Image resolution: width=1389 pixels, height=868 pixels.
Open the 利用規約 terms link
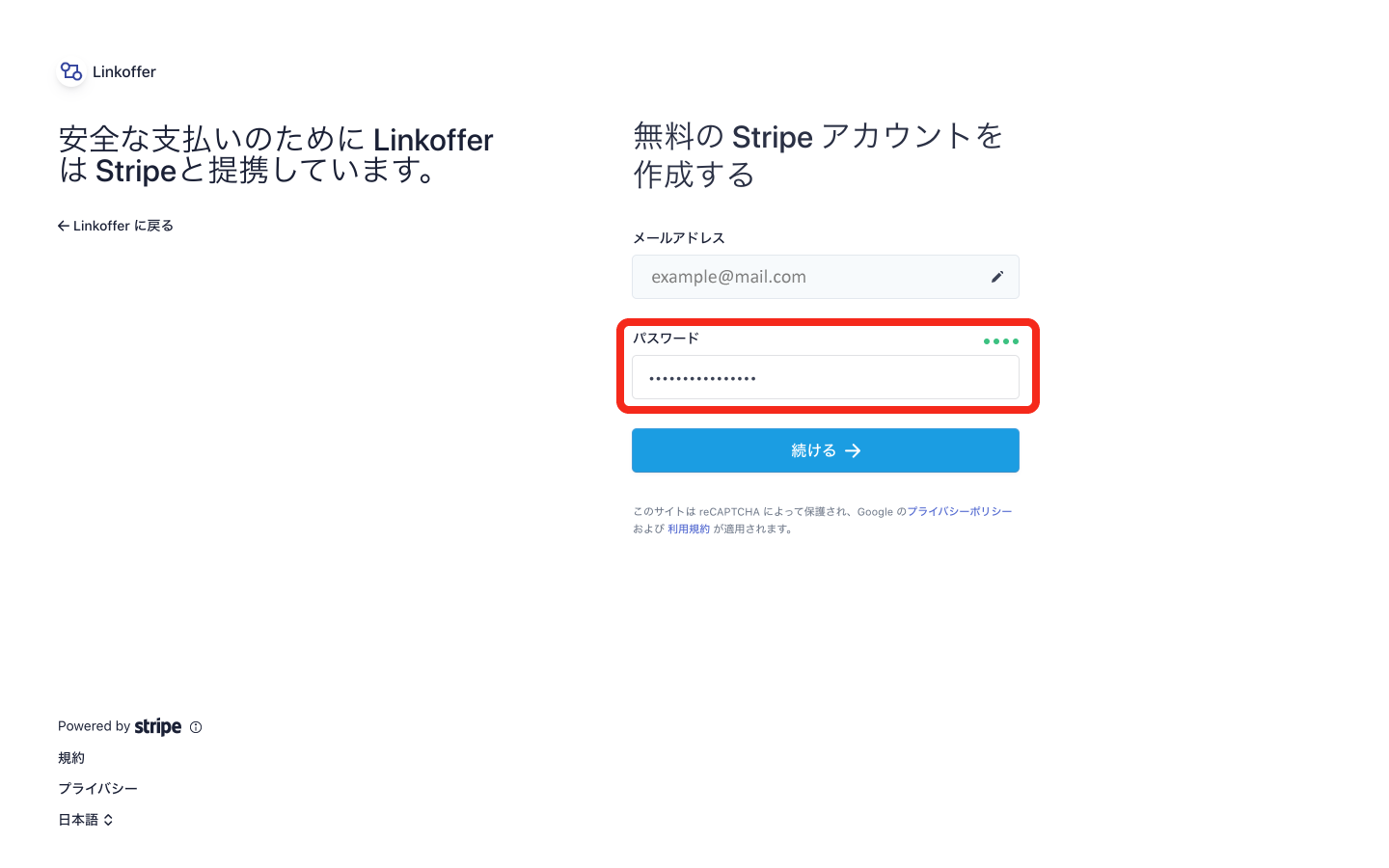click(689, 529)
